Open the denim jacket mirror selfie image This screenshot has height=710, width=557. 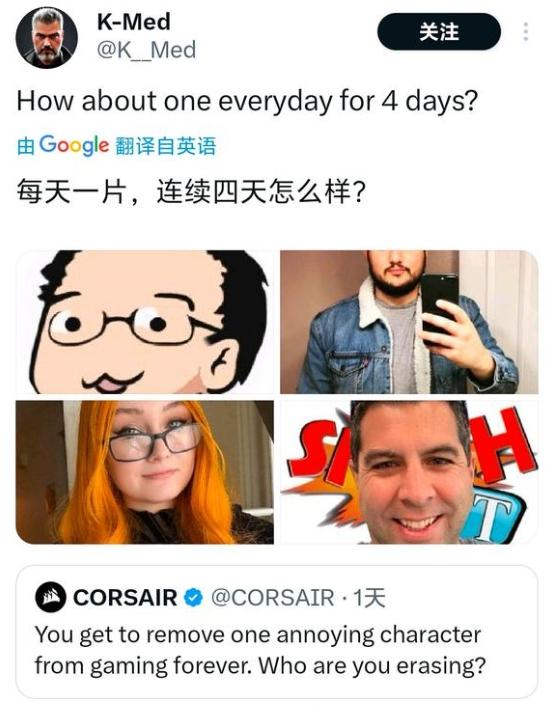[x=409, y=322]
